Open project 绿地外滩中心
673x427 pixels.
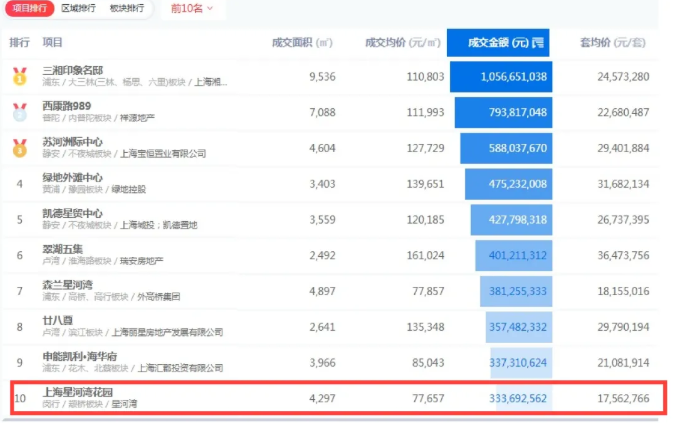coord(73,178)
